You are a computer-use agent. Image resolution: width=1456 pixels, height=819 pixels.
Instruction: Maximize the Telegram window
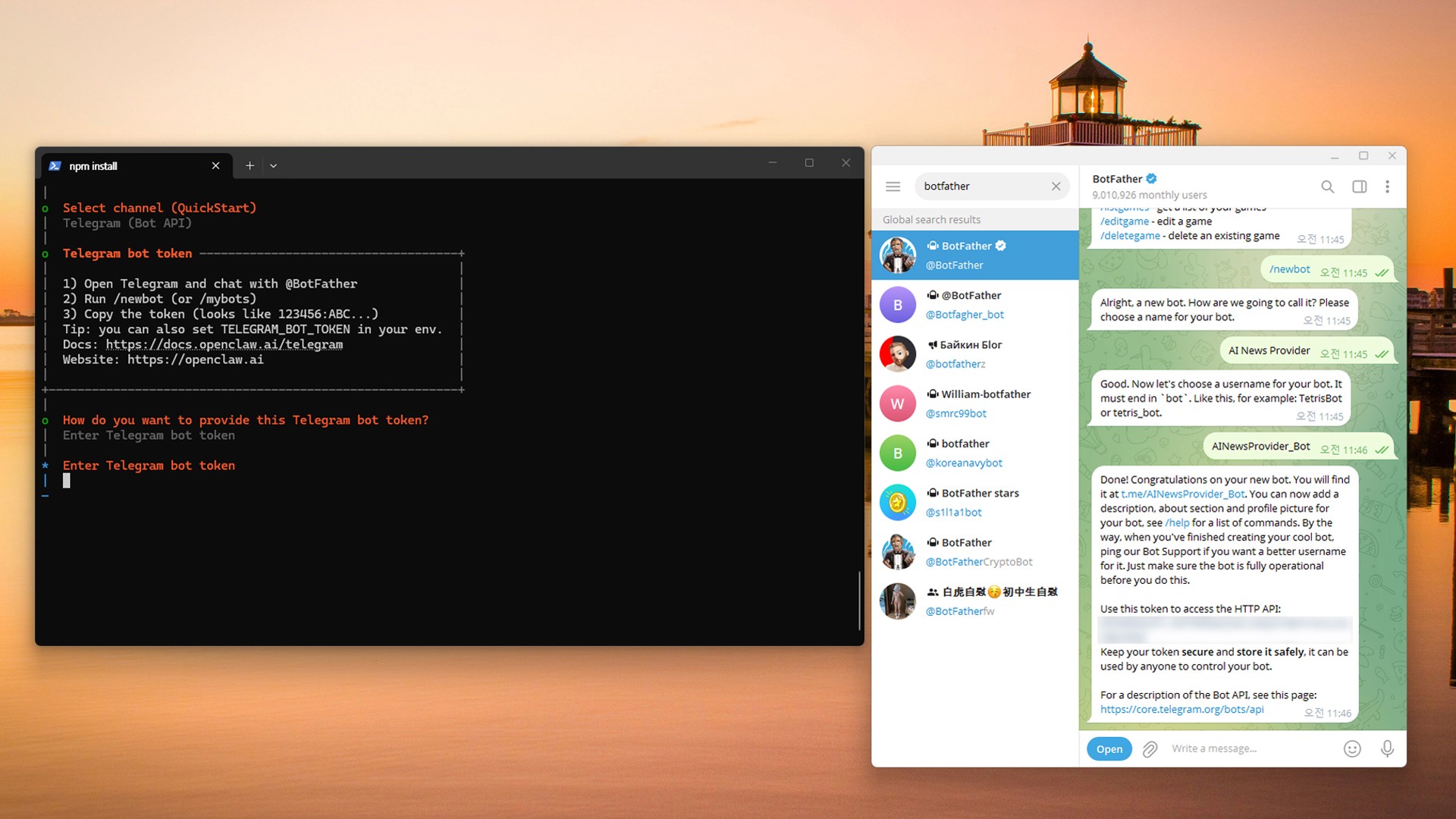tap(1363, 156)
